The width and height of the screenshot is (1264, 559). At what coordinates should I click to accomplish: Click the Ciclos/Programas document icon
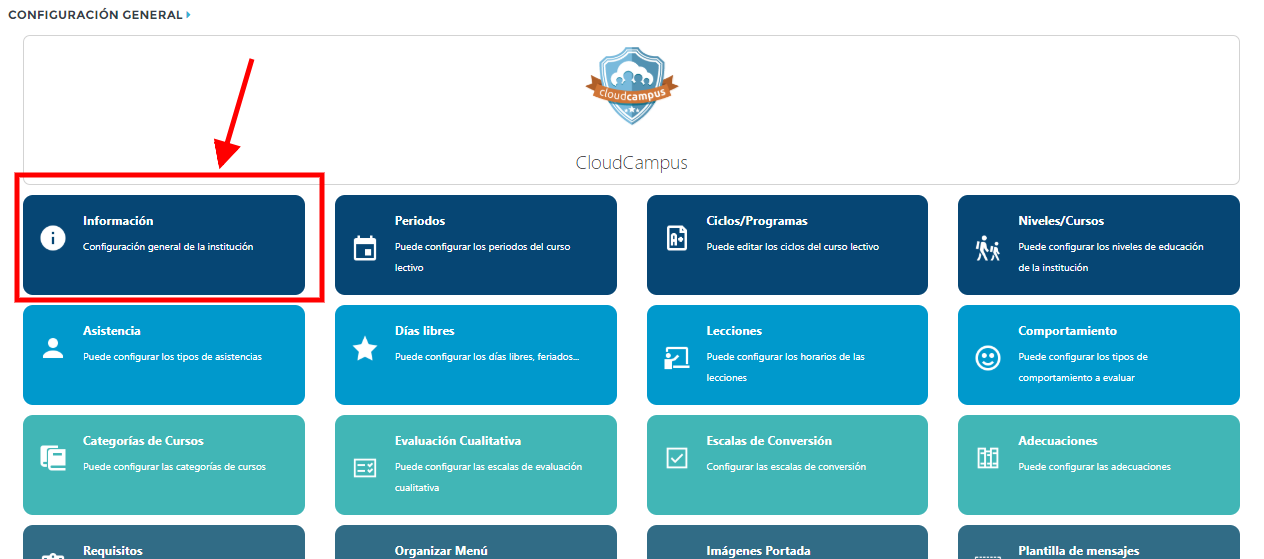pyautogui.click(x=677, y=238)
